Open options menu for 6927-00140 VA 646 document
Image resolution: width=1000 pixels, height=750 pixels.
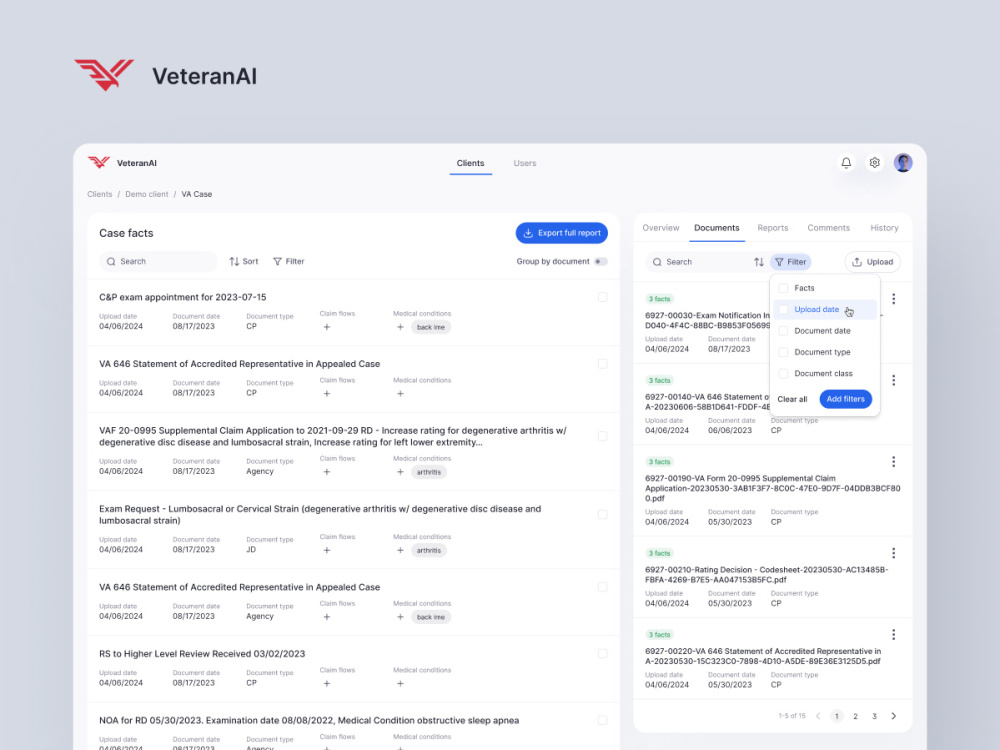[893, 380]
